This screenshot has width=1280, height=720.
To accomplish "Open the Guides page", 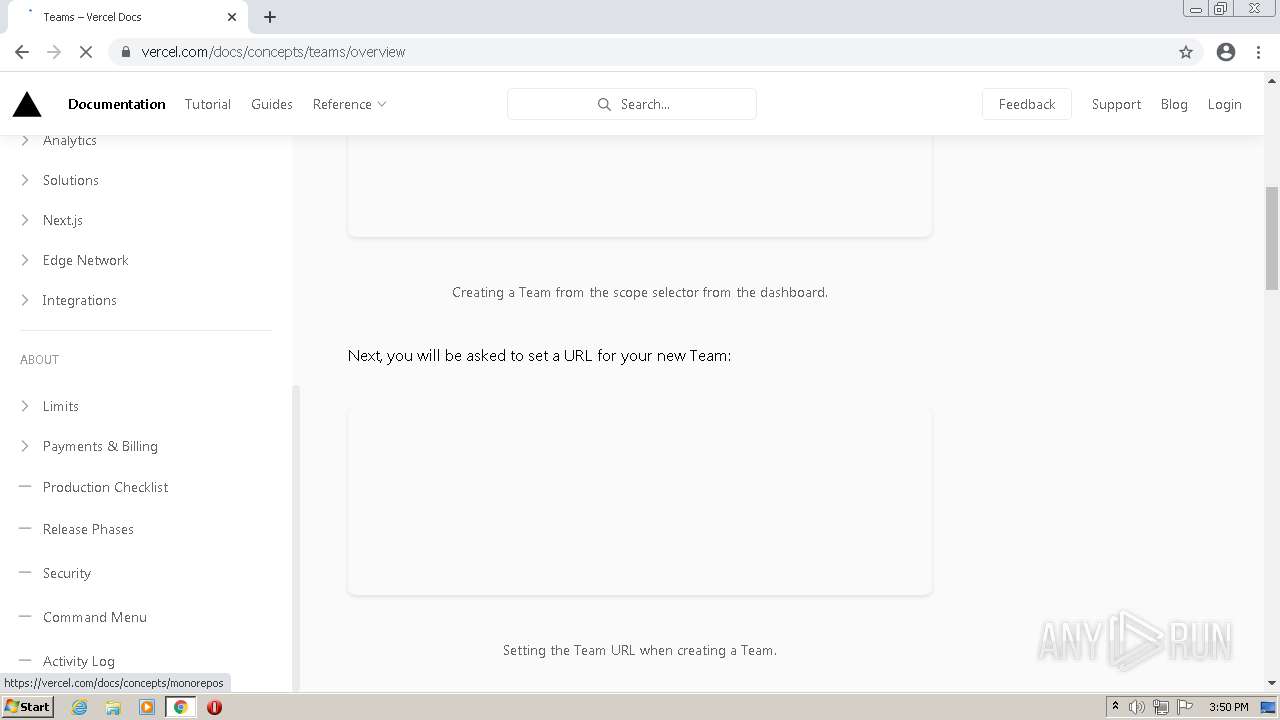I will (272, 104).
